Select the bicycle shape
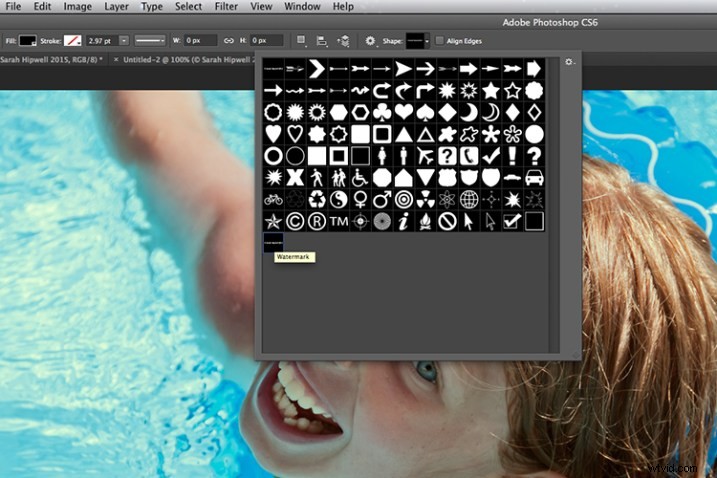The width and height of the screenshot is (717, 478). [273, 200]
